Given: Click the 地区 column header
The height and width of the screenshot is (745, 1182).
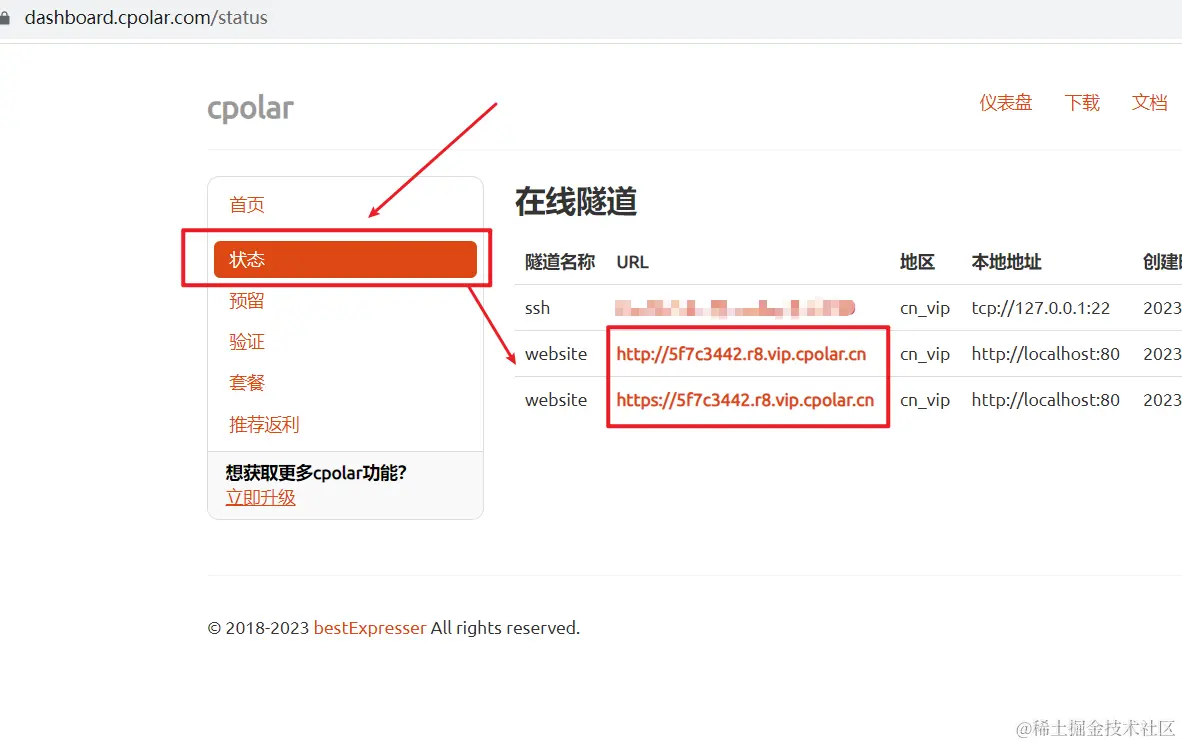Looking at the screenshot, I should pyautogui.click(x=917, y=262).
